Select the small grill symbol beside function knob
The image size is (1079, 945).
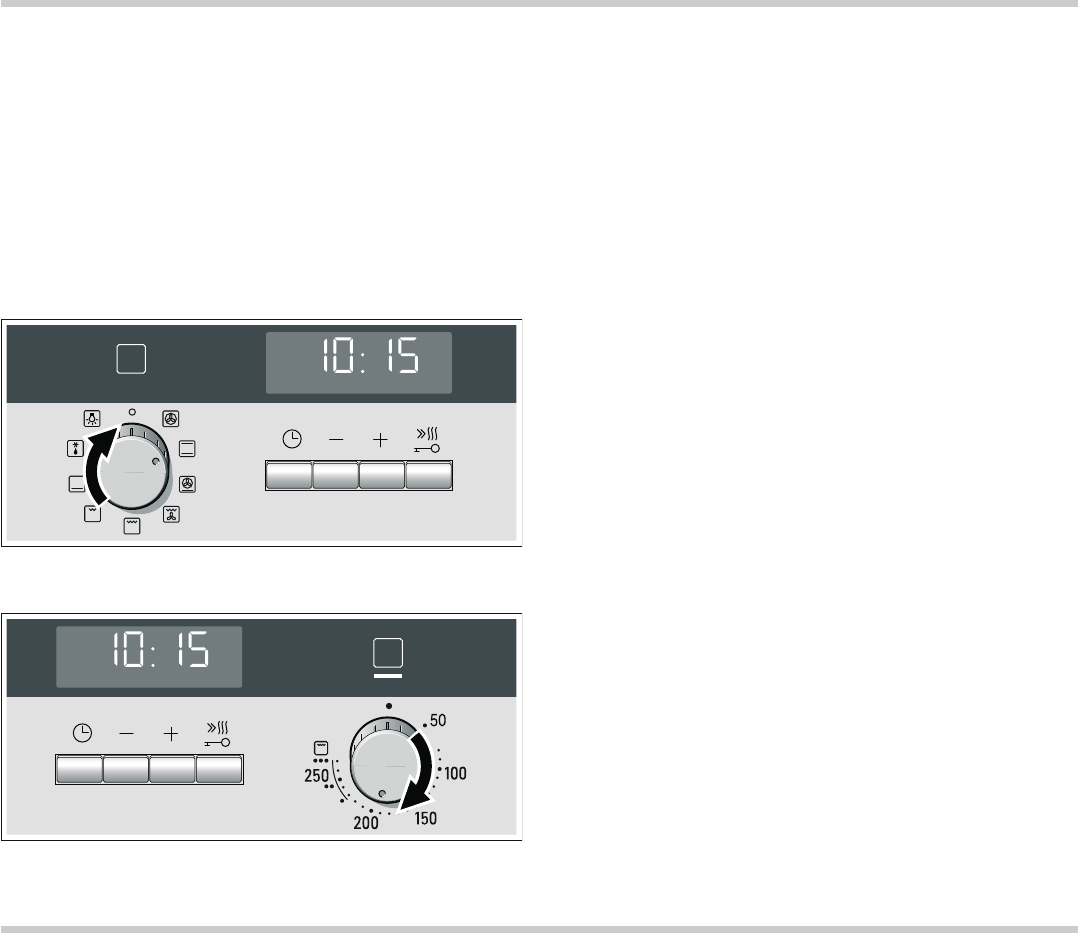(92, 513)
